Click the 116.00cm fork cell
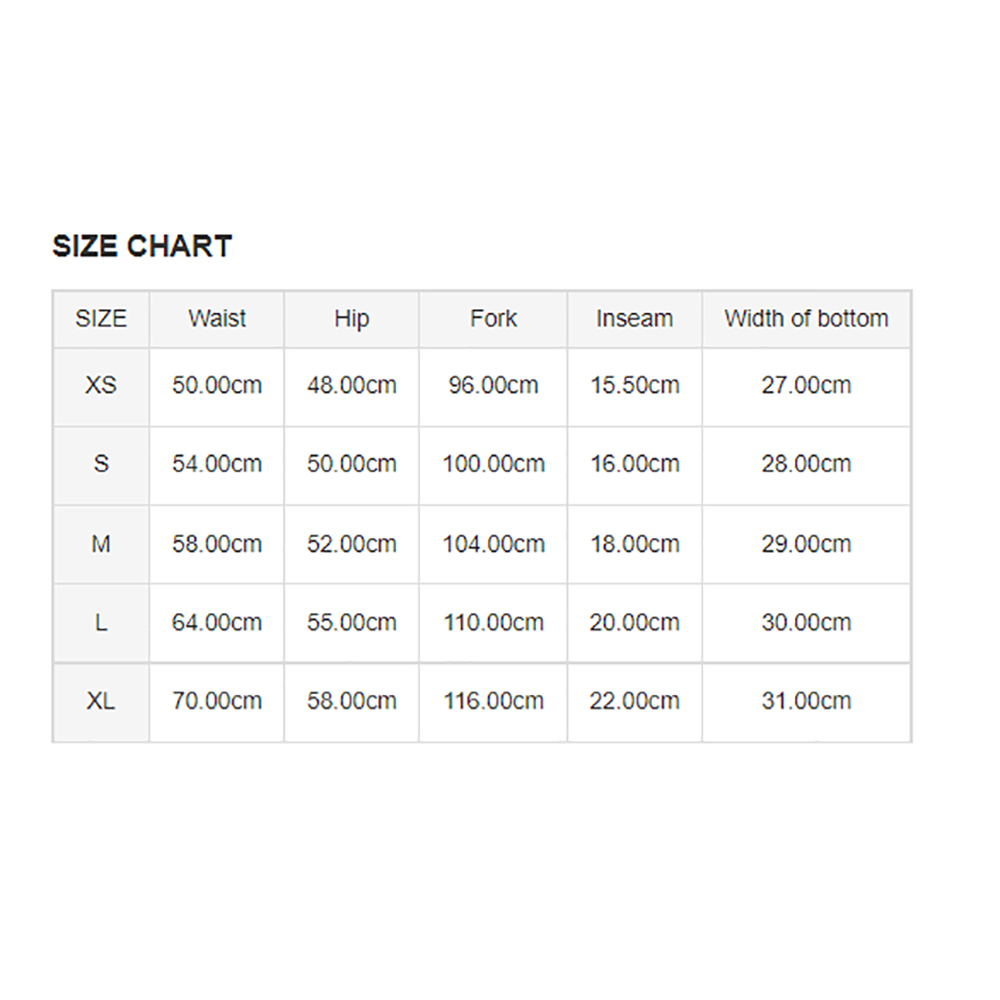 (x=494, y=702)
